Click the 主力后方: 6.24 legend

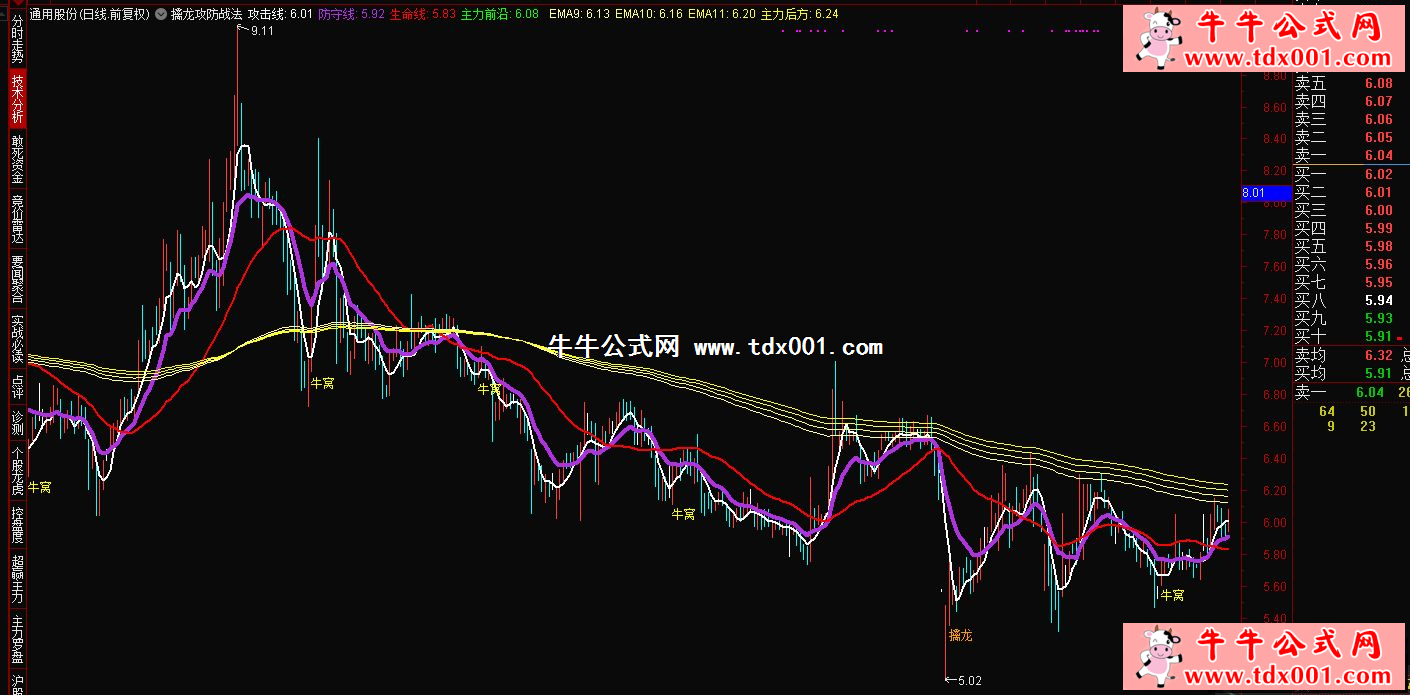800,14
